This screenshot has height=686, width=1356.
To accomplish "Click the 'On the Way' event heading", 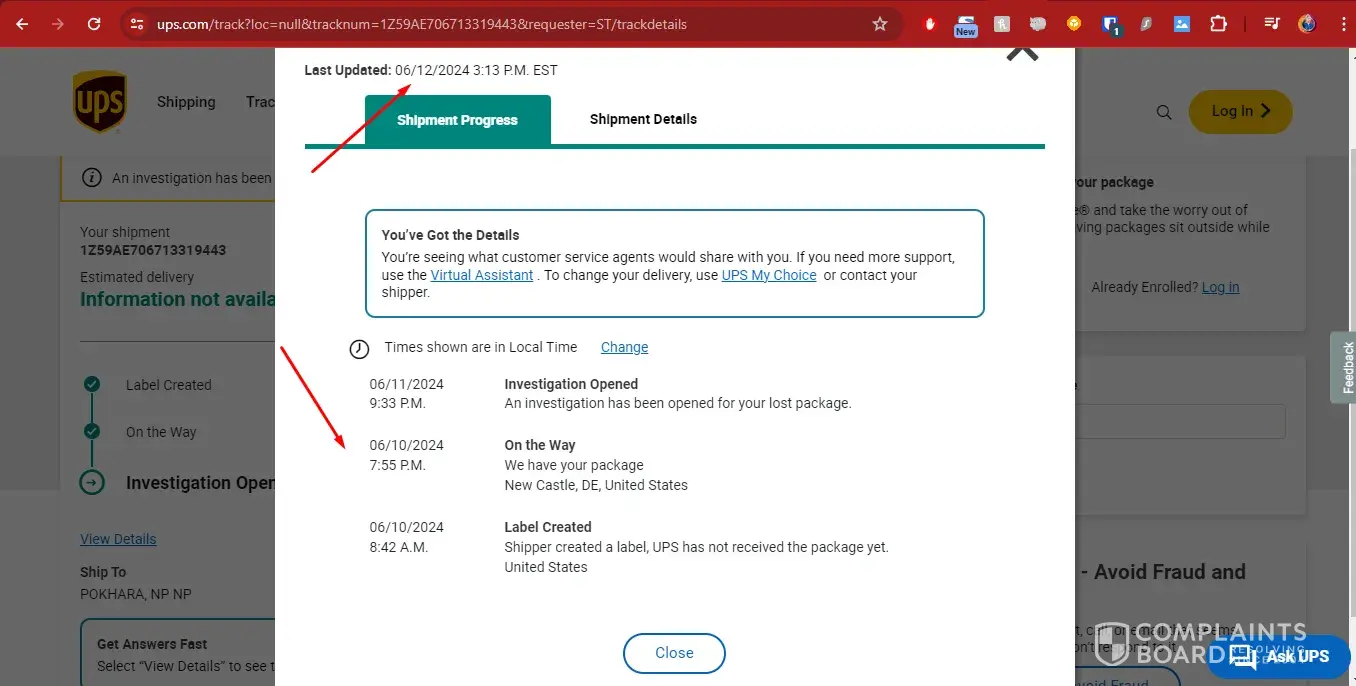I will point(540,445).
